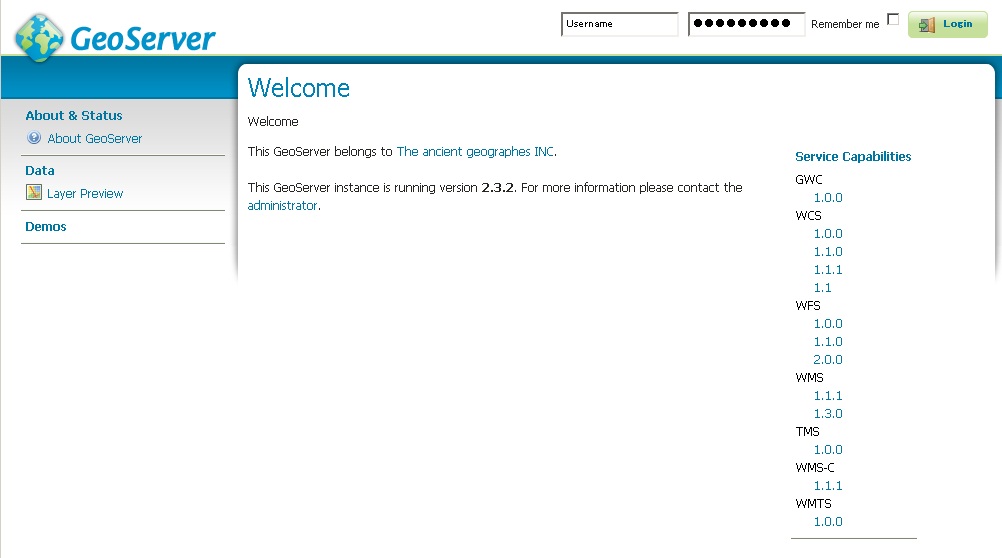Click the About GeoServer help icon
Viewport: 1002px width, 558px height.
pos(34,139)
